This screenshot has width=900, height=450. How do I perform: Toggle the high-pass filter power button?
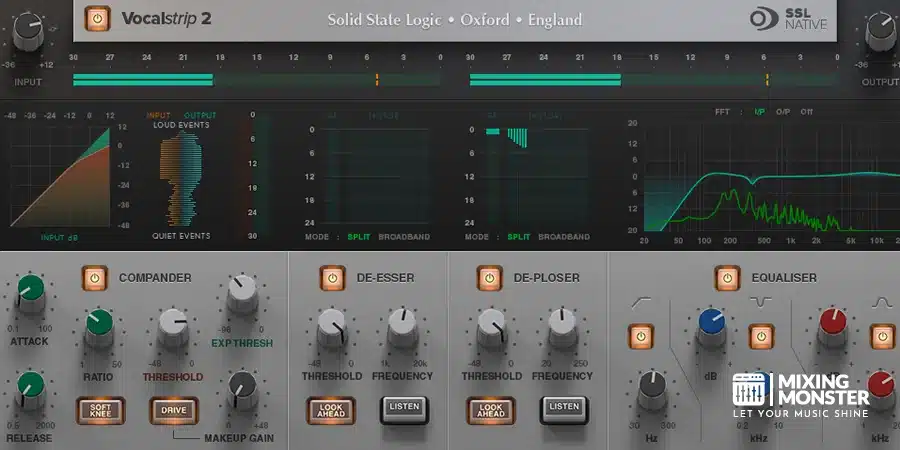click(x=641, y=336)
